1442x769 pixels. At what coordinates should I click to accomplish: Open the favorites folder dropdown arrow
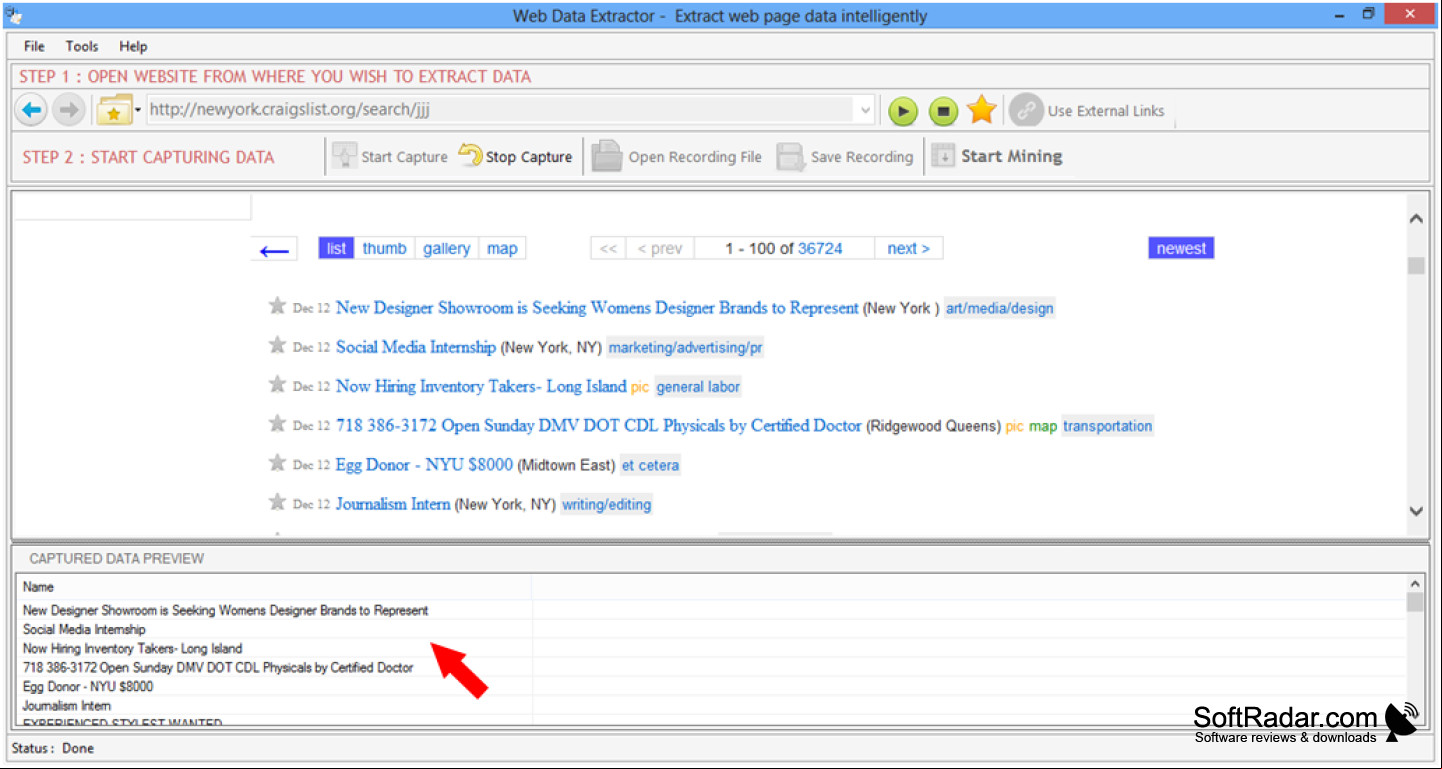click(137, 111)
